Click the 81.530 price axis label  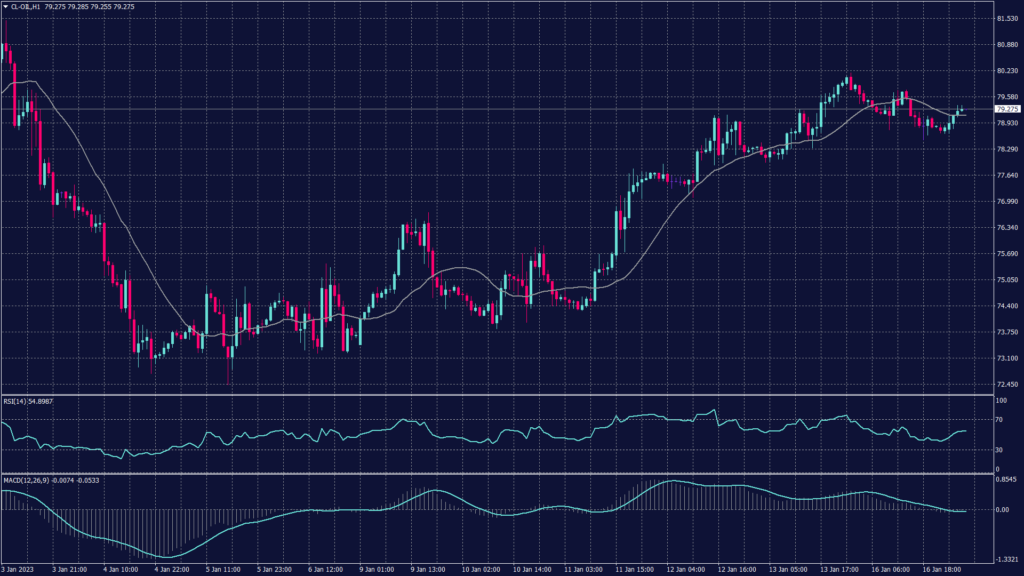(1006, 19)
